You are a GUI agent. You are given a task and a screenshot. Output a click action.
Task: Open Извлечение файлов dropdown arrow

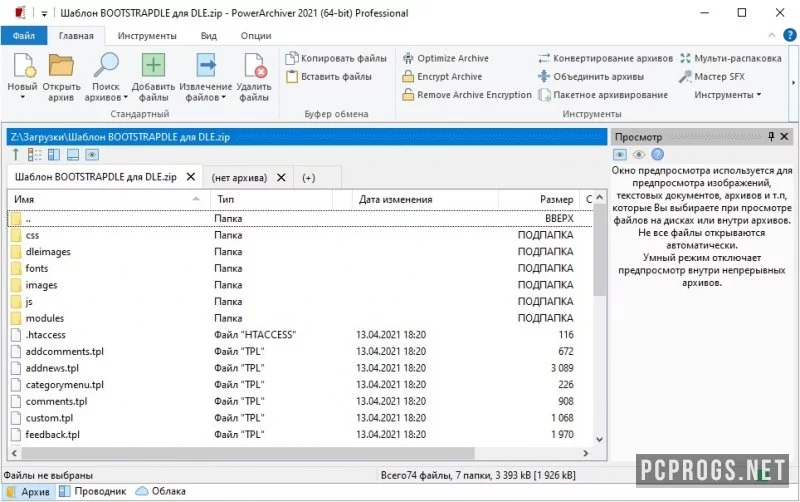tap(223, 97)
